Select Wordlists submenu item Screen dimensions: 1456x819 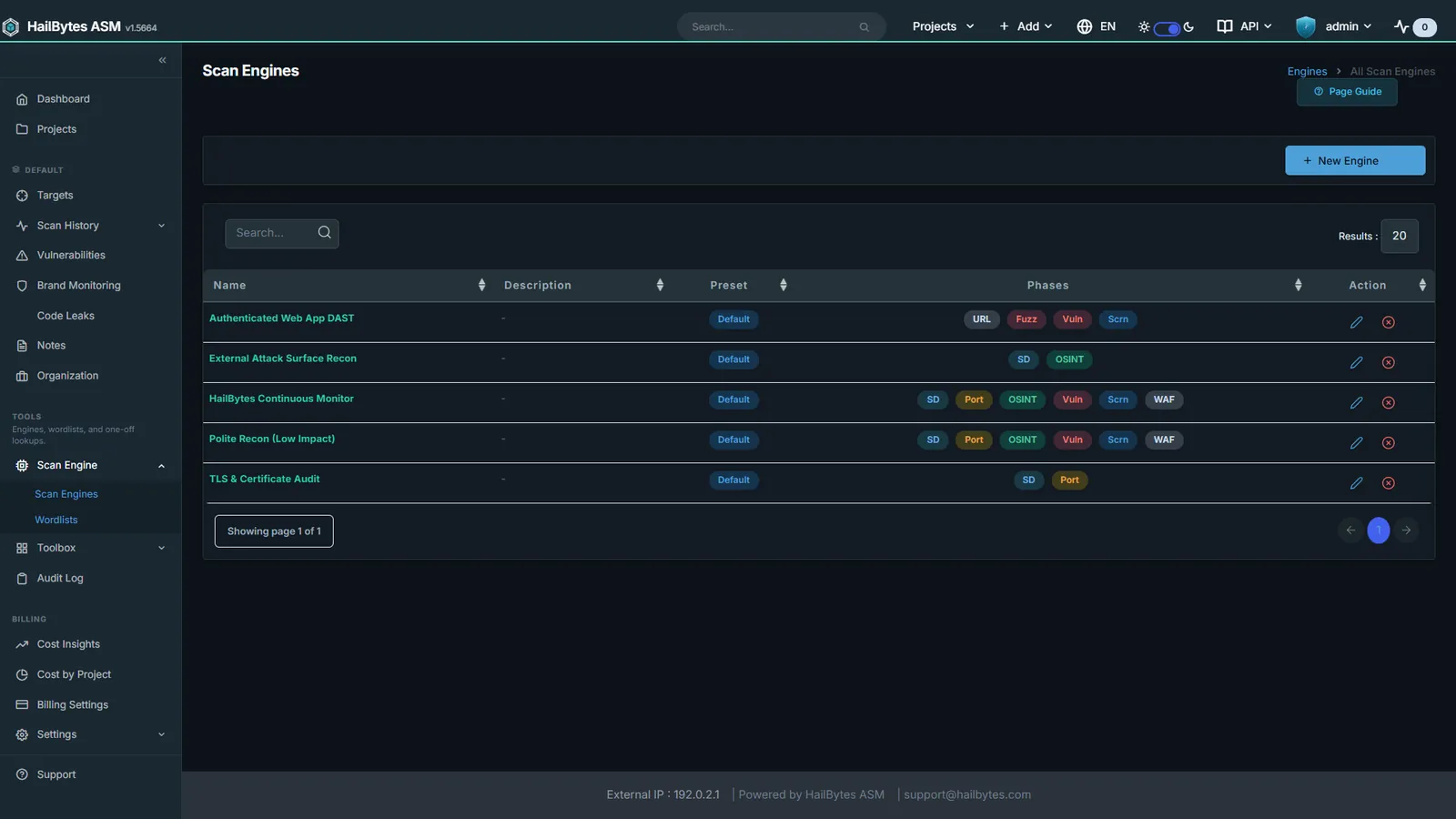56,520
